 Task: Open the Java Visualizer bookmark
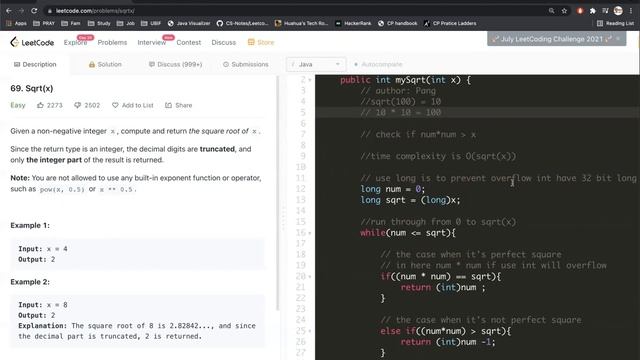pyautogui.click(x=189, y=23)
